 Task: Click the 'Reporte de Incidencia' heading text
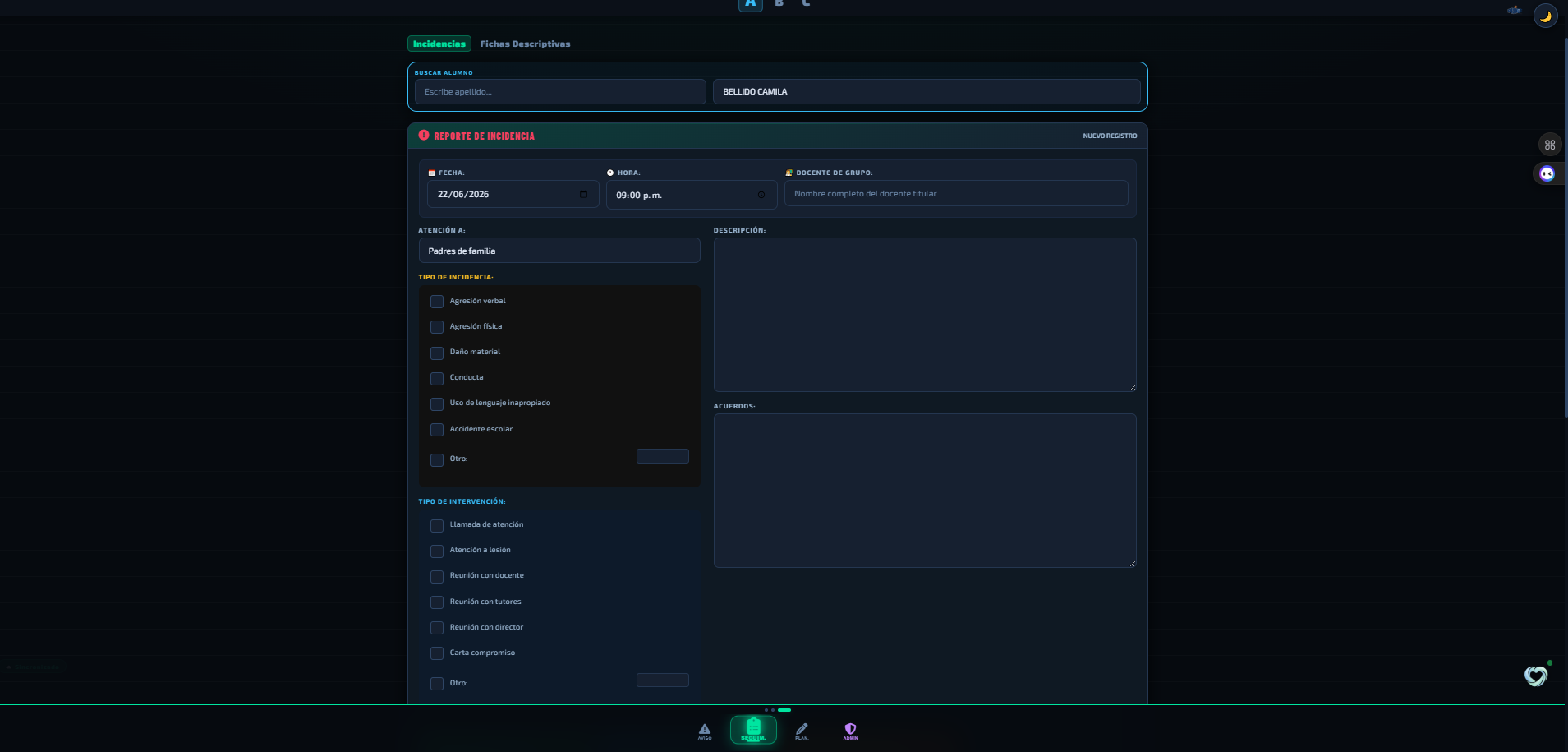pos(484,136)
